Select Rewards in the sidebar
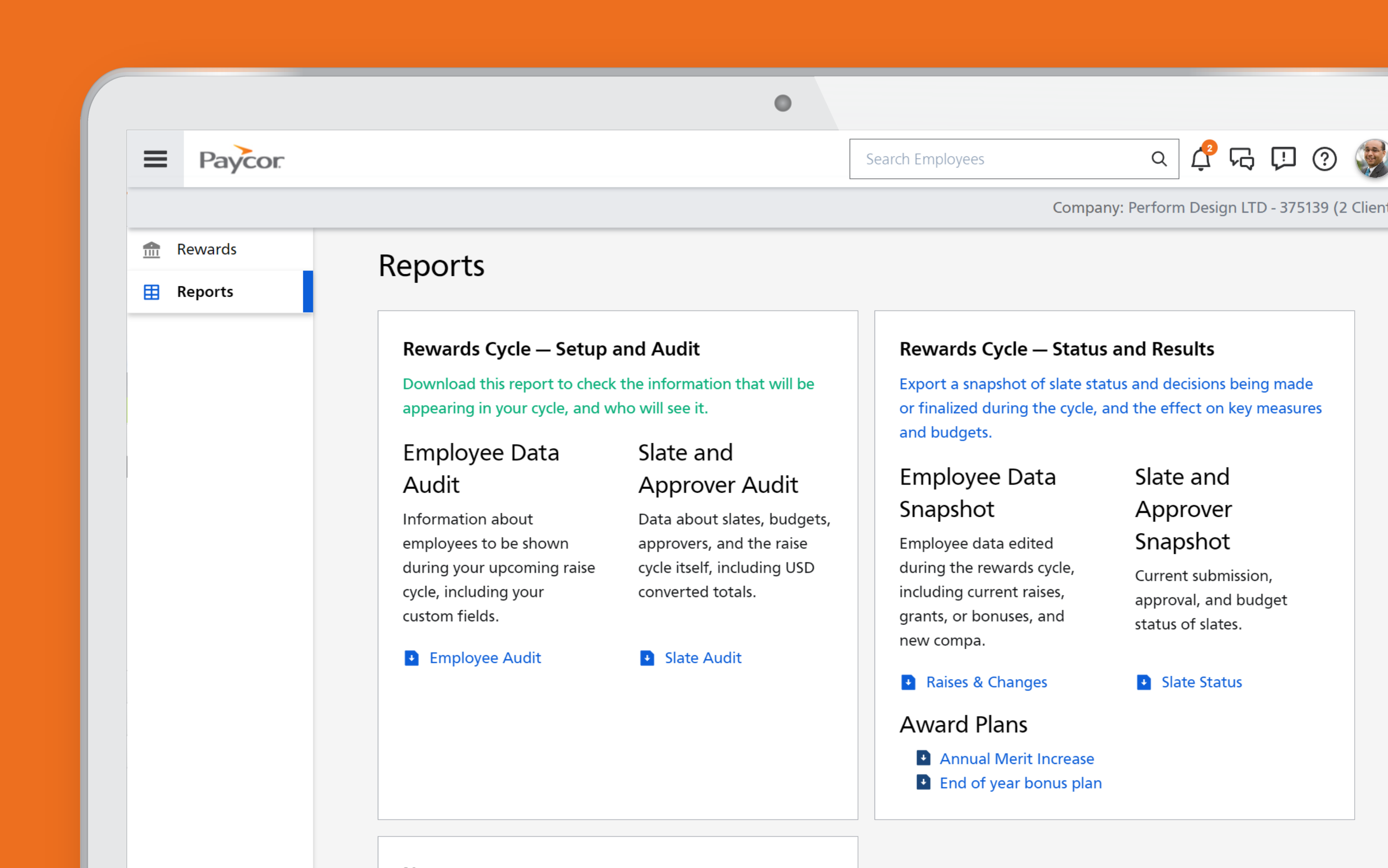Screen dimensions: 1388x868 tap(220, 250)
